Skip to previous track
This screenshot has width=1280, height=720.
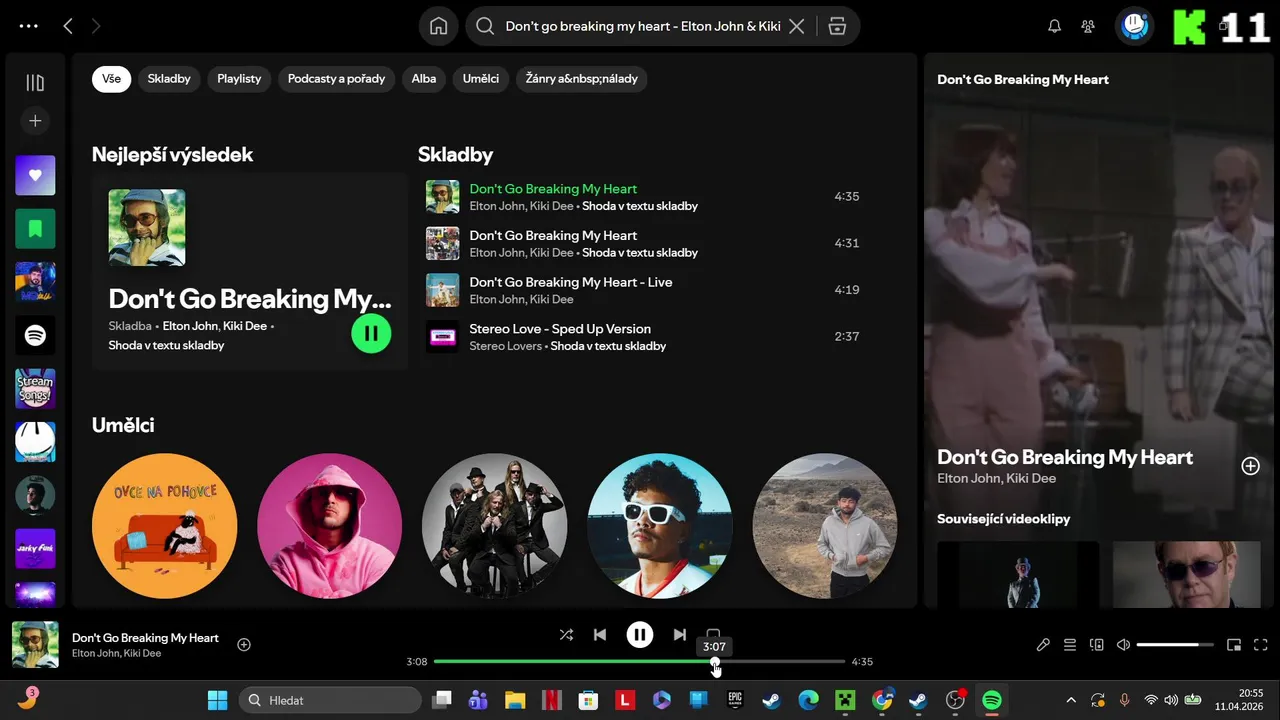point(600,635)
